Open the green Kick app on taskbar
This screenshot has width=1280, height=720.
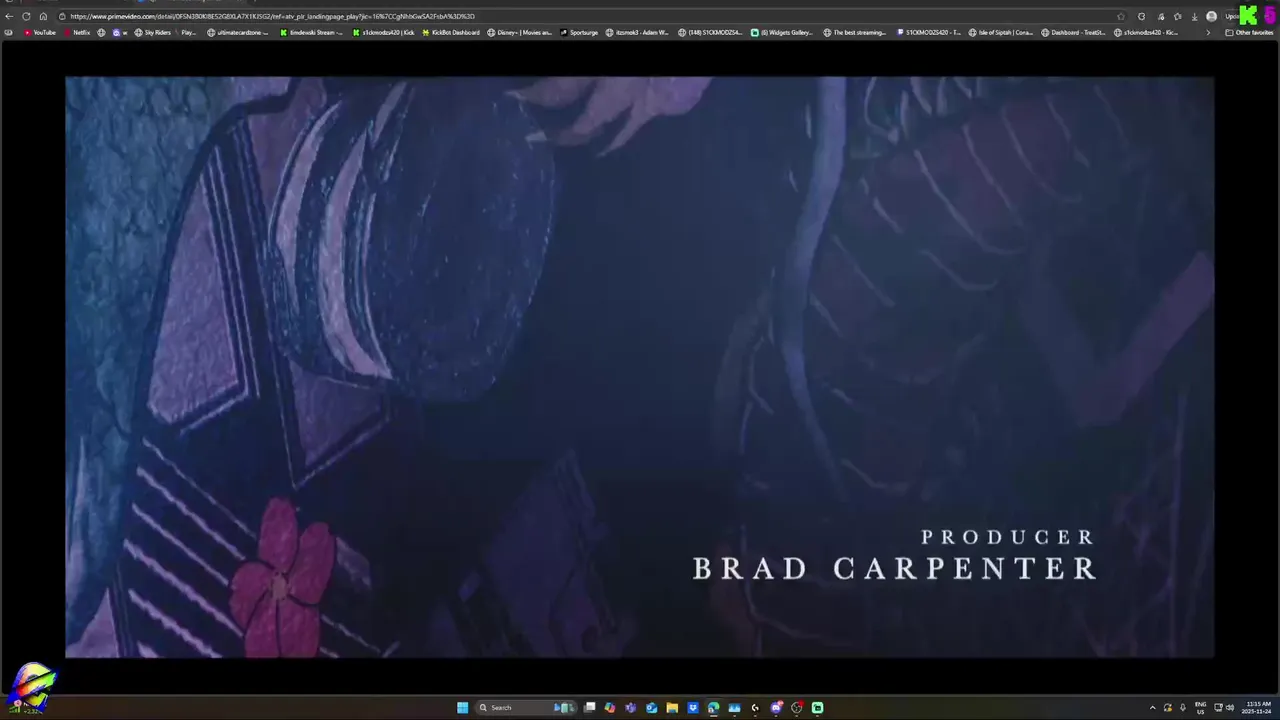pos(817,708)
